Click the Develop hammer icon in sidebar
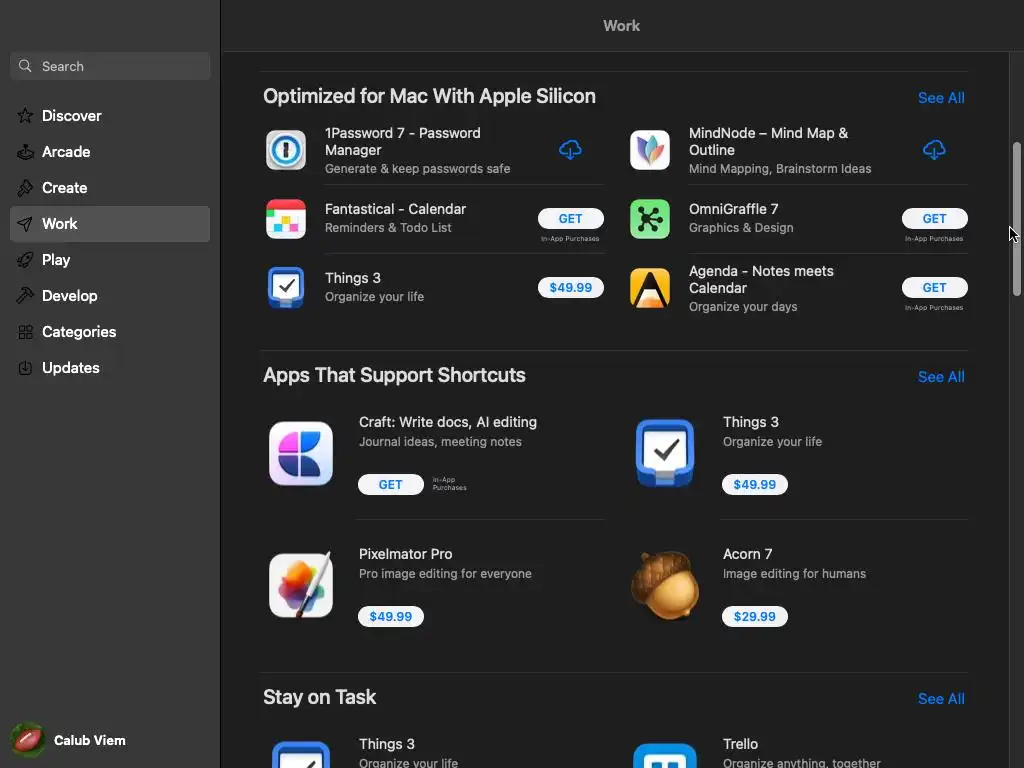Screen dimensions: 1024x768 click(x=25, y=296)
